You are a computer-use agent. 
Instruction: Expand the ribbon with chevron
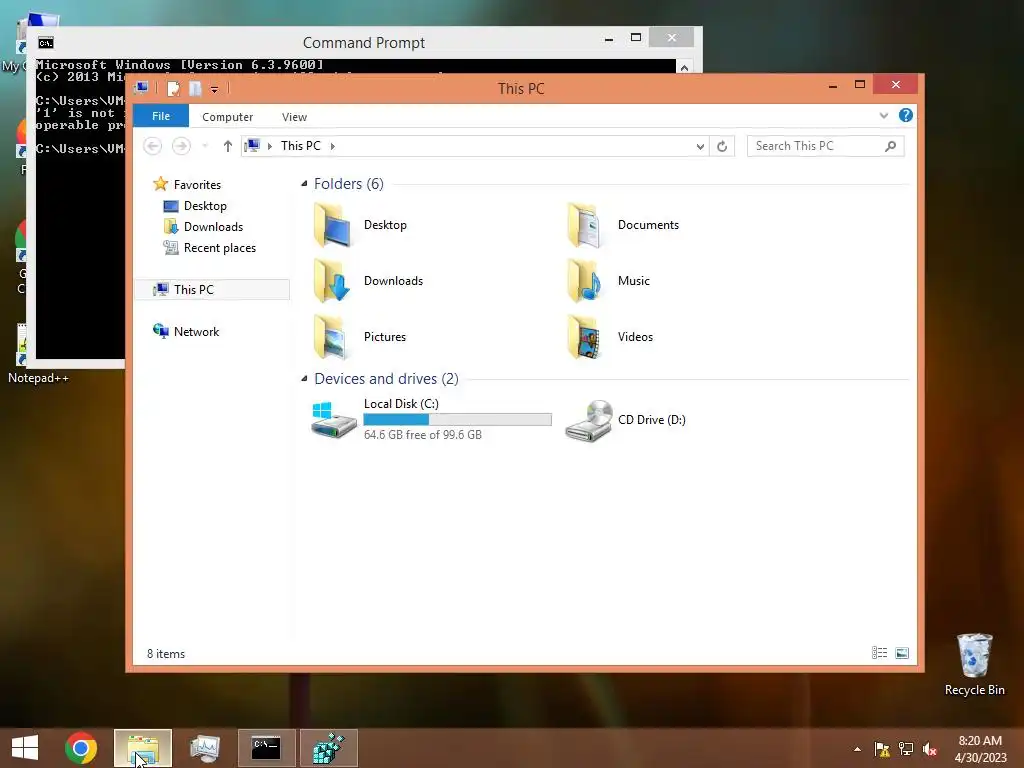coord(884,116)
